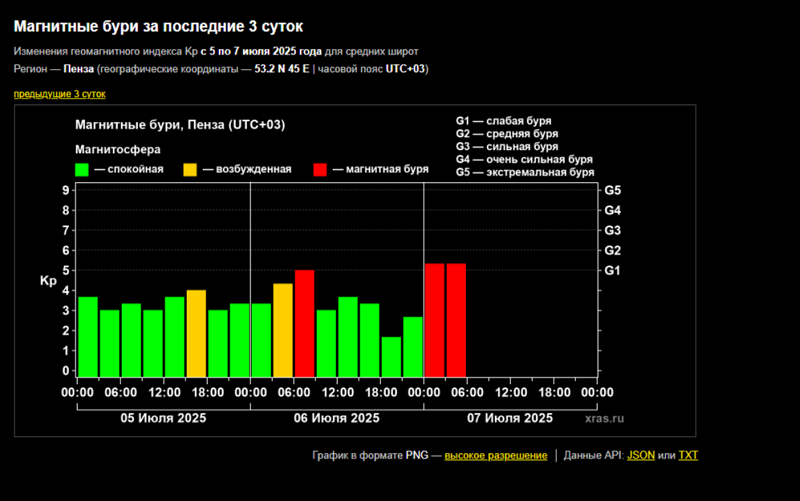The width and height of the screenshot is (800, 501).
Task: Click the green 'спокойная' legend swatch
Action: [x=83, y=169]
